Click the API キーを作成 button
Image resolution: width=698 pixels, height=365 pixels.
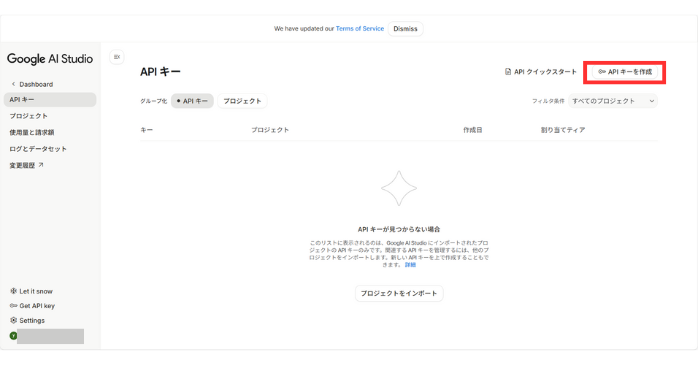click(625, 72)
